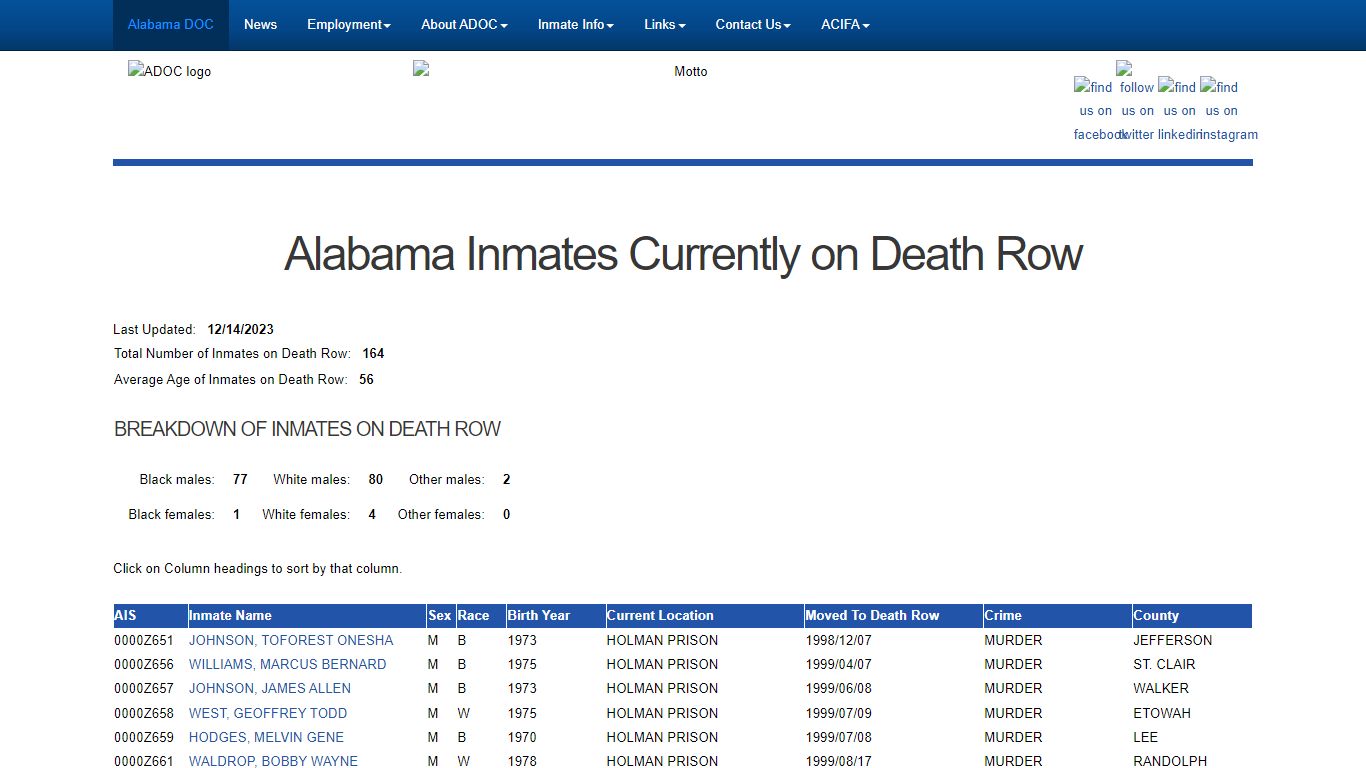This screenshot has height=768, width=1366.
Task: Open HODGES, MELVIN GENE inmate record
Action: (266, 737)
